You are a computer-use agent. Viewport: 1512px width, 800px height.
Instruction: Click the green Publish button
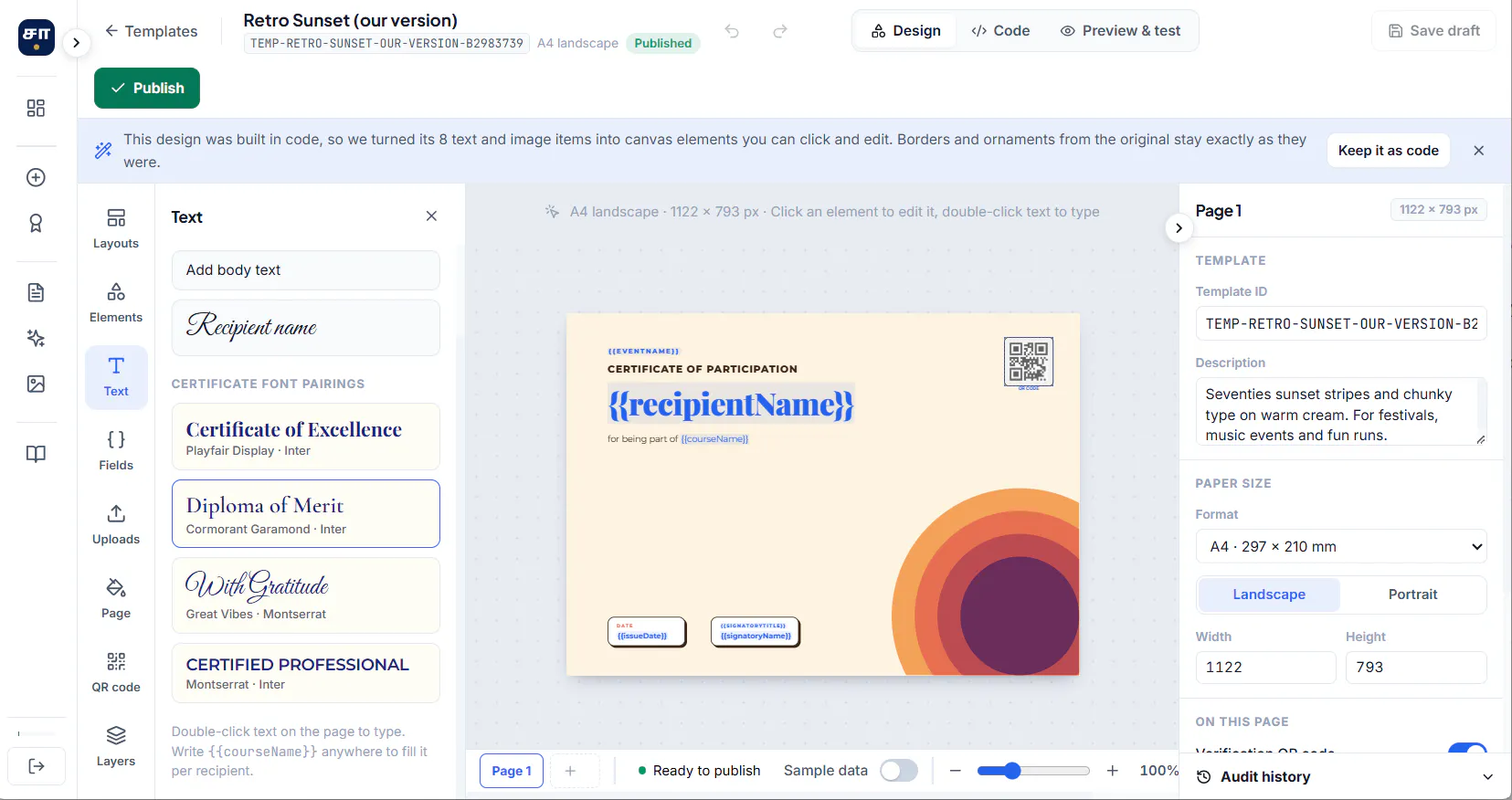click(147, 88)
